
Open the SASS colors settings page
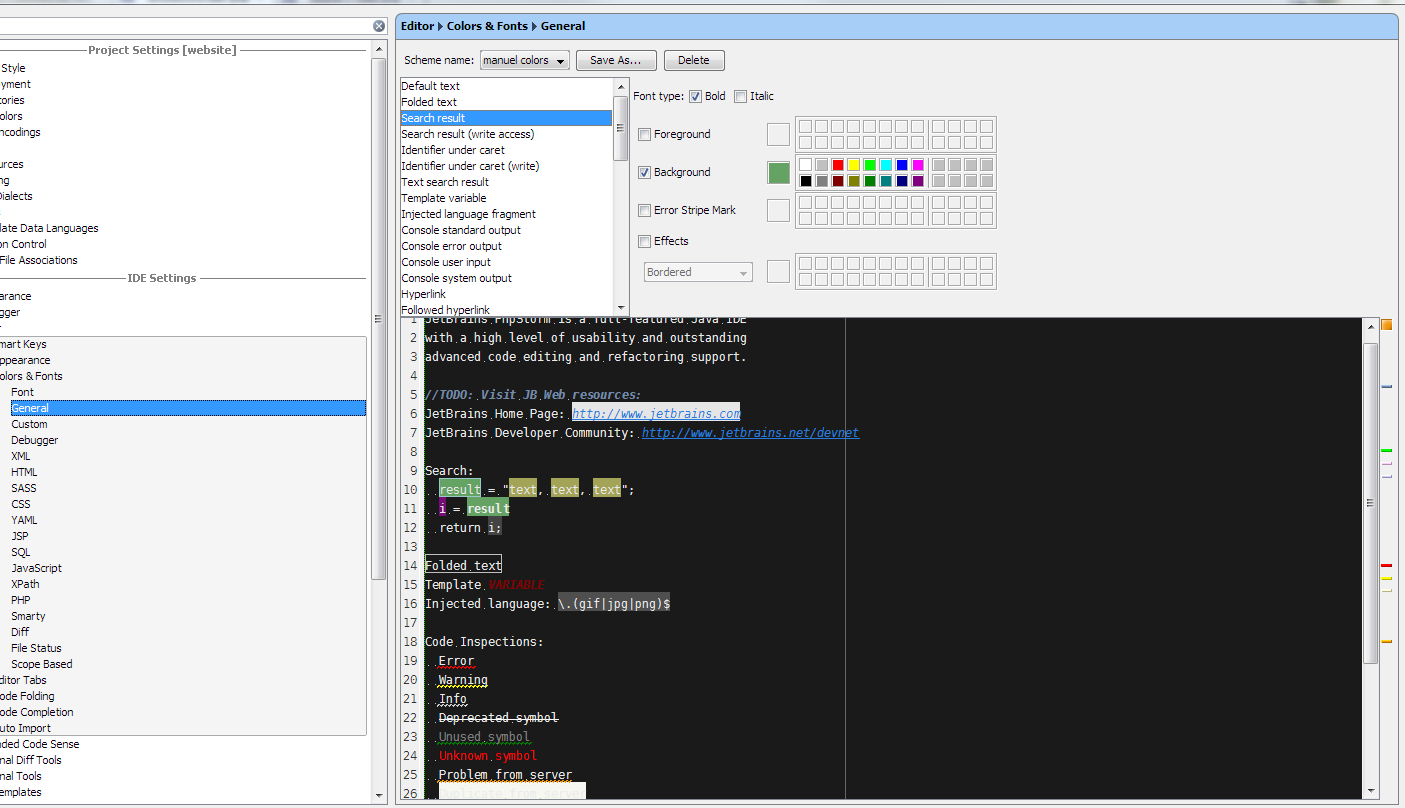(x=24, y=488)
